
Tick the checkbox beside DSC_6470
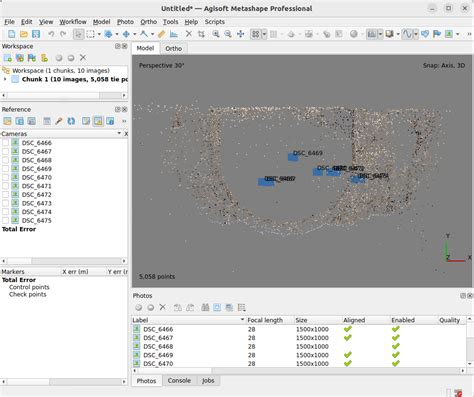(5, 177)
